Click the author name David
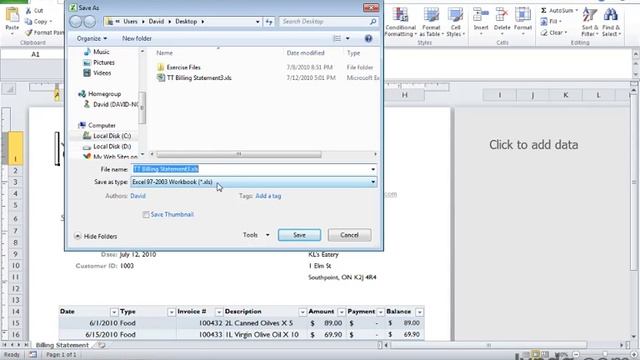The width and height of the screenshot is (640, 360). coord(138,196)
